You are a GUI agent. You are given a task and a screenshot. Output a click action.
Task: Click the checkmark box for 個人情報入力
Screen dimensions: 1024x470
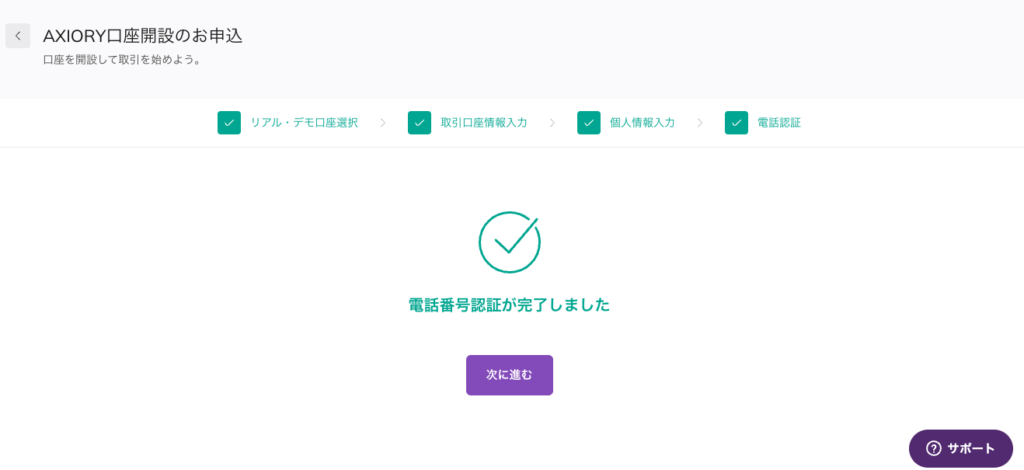588,123
